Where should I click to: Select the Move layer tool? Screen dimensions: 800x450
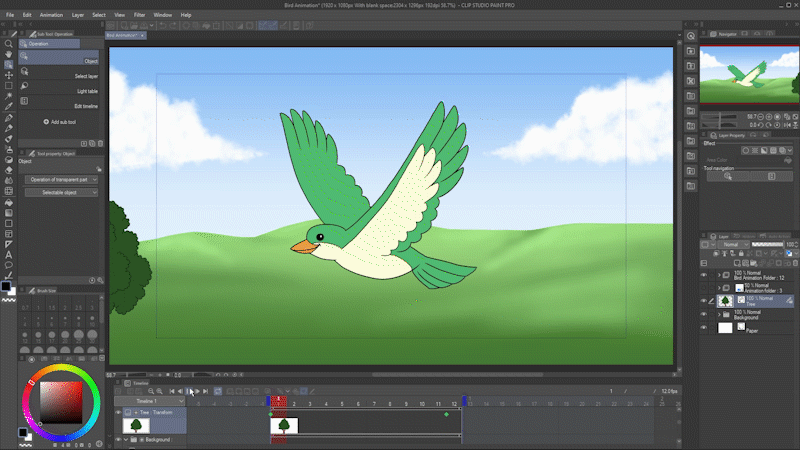click(9, 75)
